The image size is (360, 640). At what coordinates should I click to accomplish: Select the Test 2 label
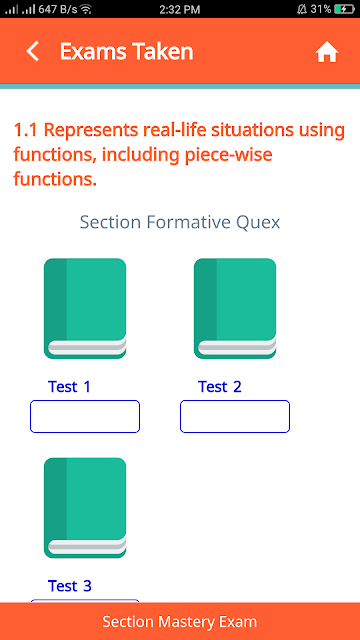[220, 387]
